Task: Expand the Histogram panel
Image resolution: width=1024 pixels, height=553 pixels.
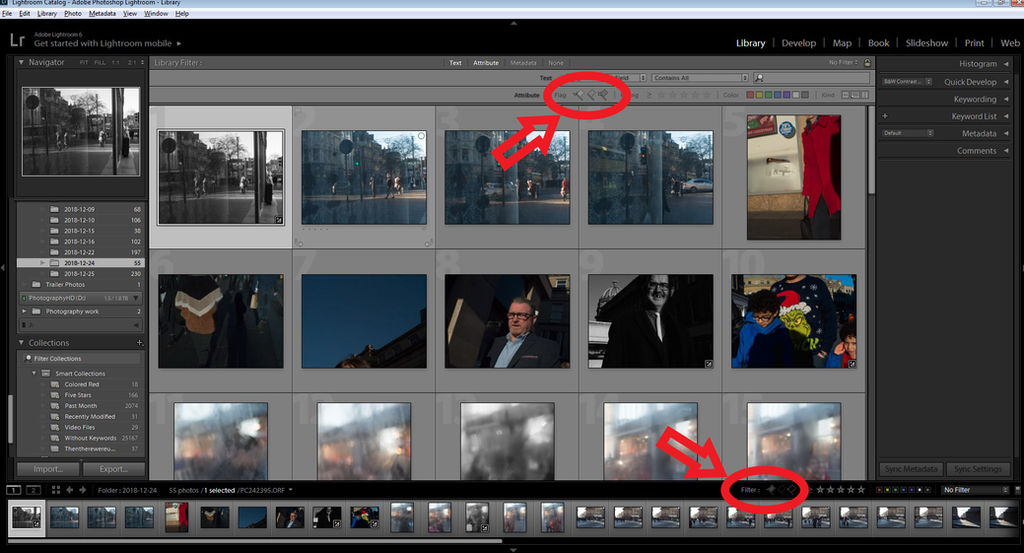Action: (1006, 64)
